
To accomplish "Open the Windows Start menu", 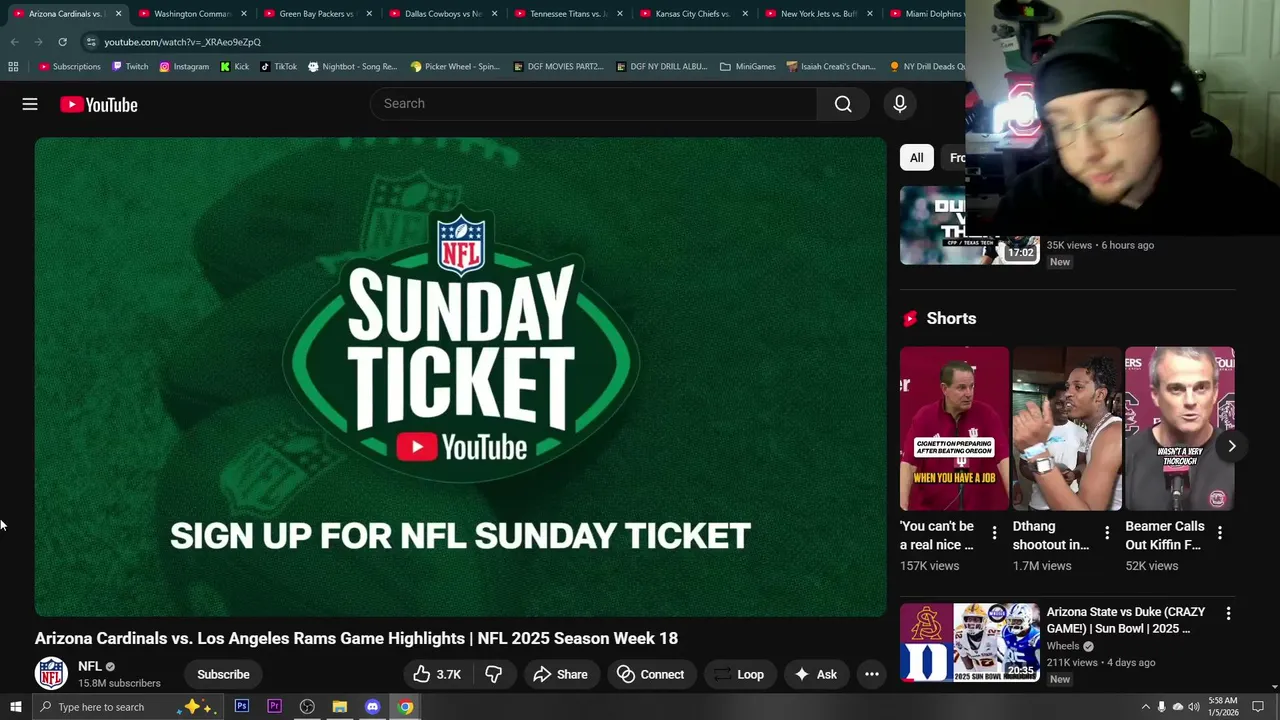I will 15,707.
